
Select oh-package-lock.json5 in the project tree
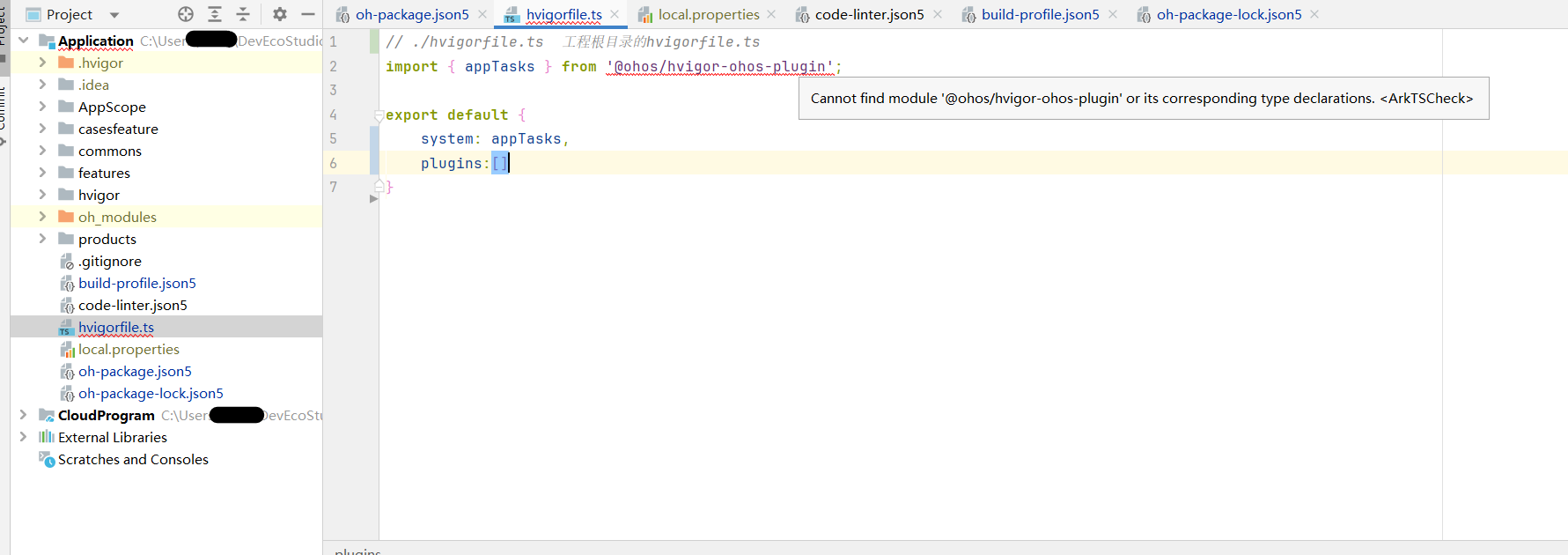tap(151, 393)
